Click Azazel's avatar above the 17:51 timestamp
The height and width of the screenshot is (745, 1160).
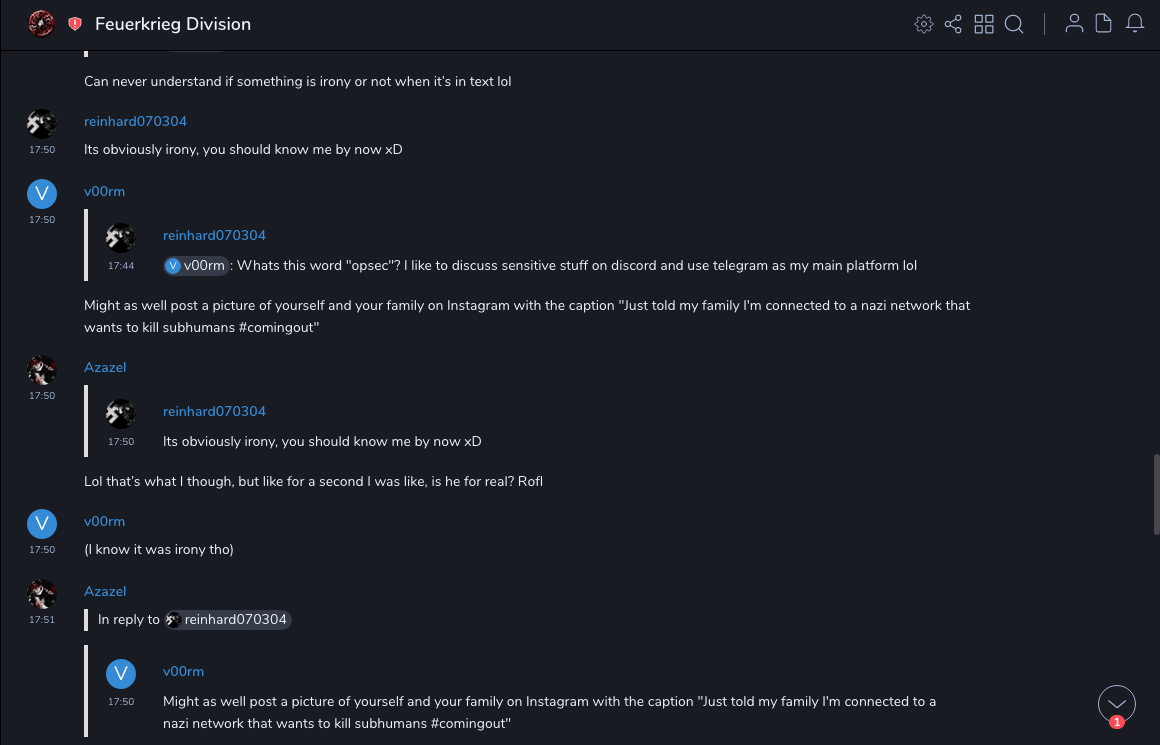pos(42,594)
